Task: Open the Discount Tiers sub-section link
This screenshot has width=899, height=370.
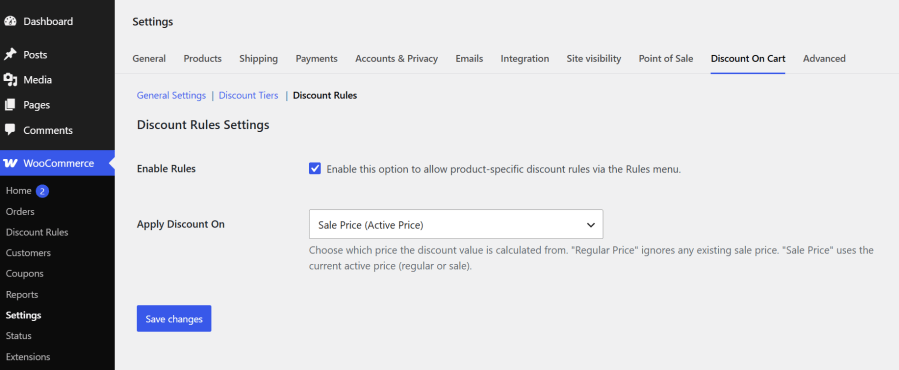Action: click(x=248, y=95)
